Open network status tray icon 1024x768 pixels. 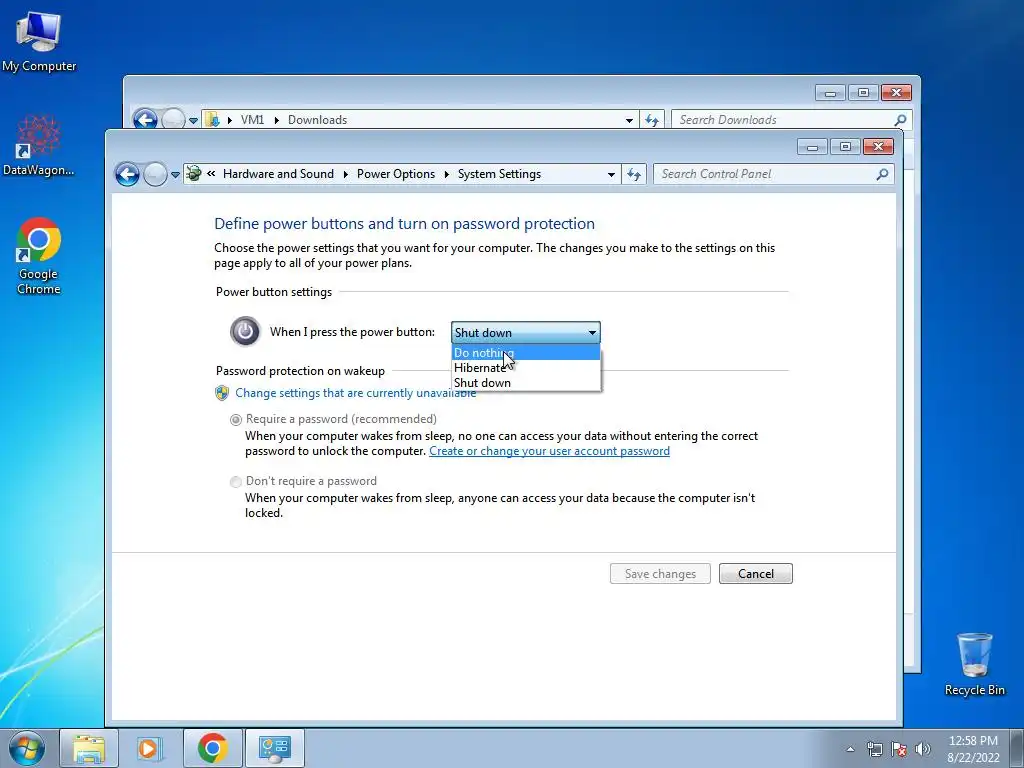pos(874,749)
